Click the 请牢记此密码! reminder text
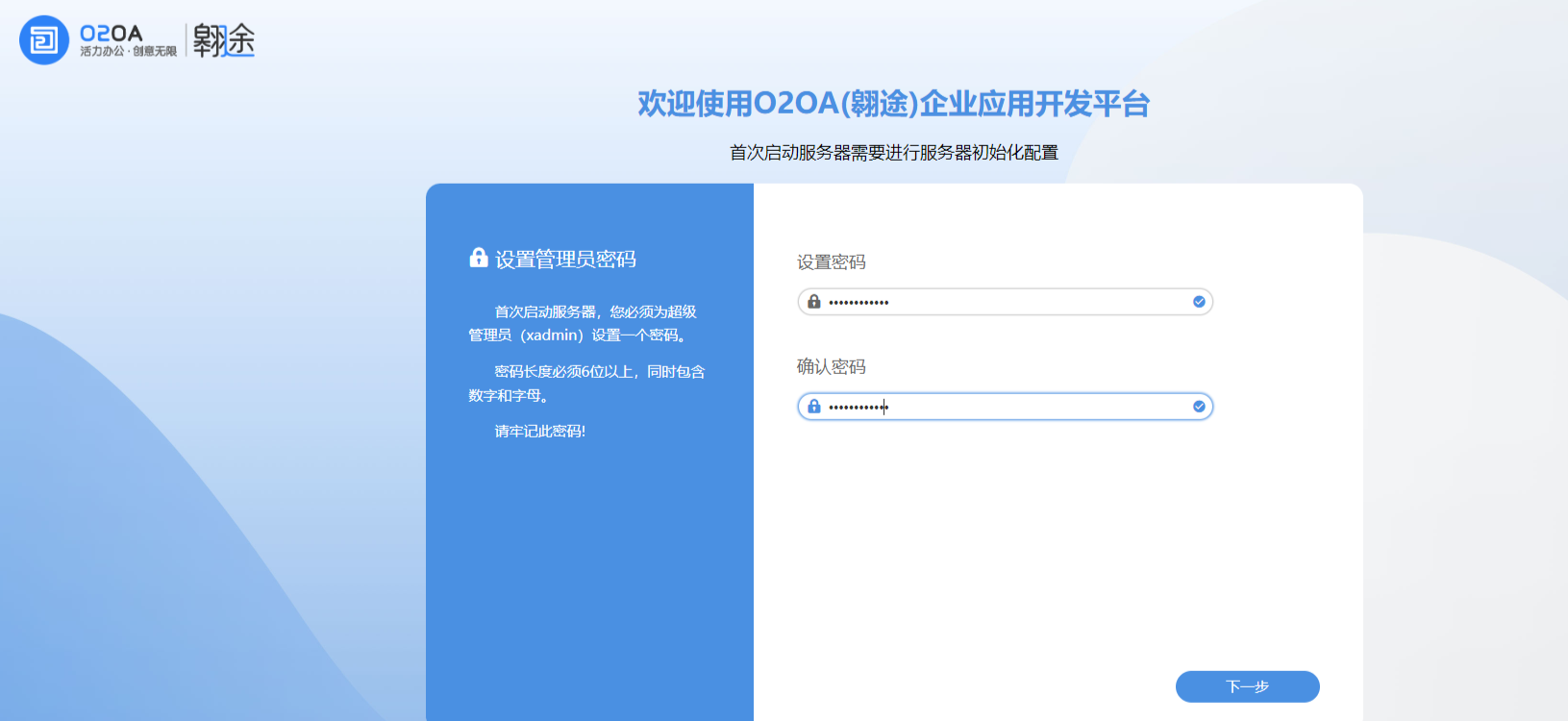The height and width of the screenshot is (721, 1568). coord(540,432)
